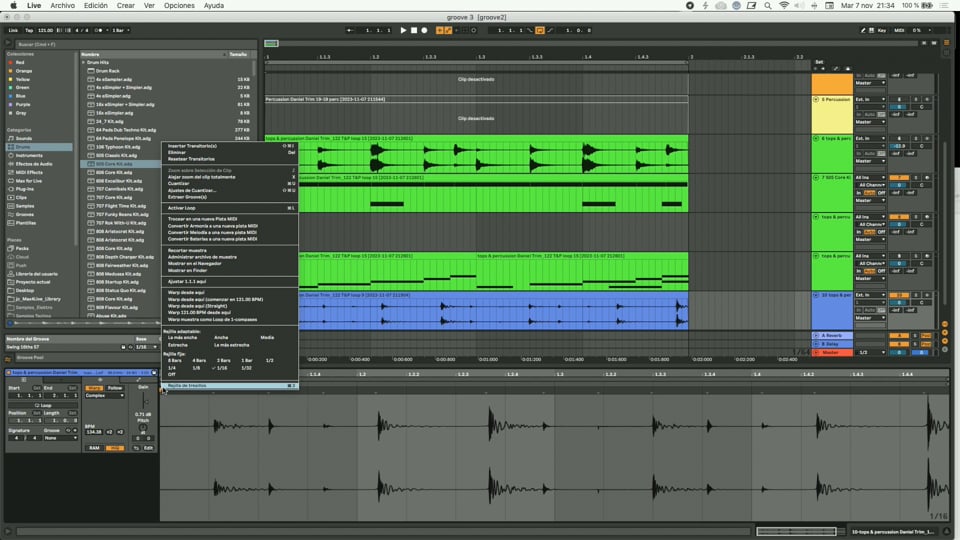Click the ×2 double tempo button
The width and height of the screenshot is (960, 540).
coord(120,432)
